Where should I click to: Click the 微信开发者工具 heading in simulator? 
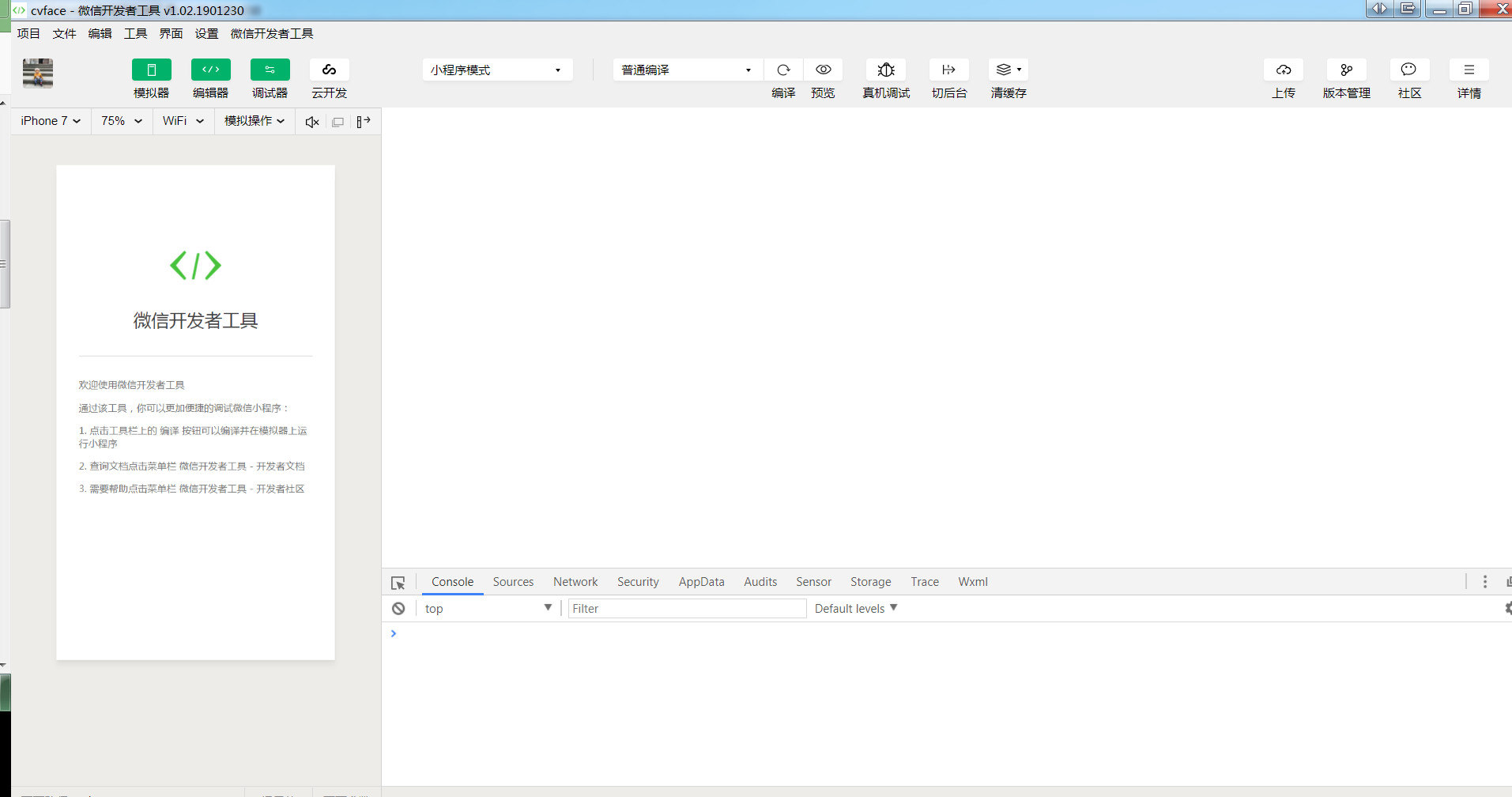point(195,320)
